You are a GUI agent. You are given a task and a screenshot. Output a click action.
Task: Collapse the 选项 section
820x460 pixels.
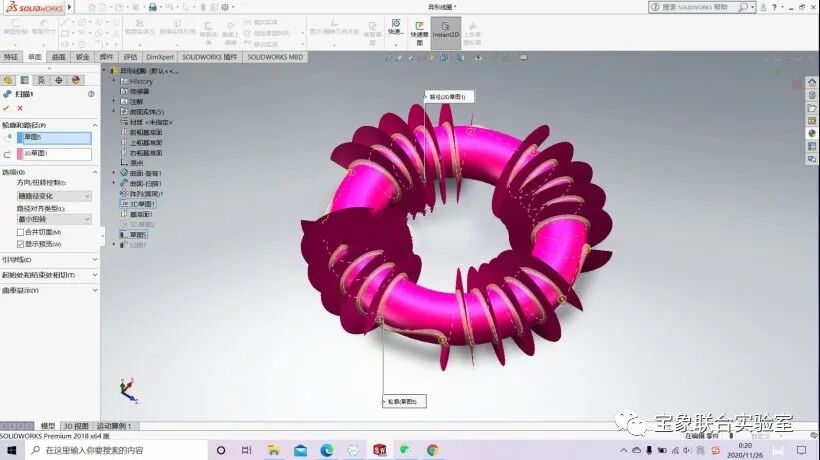(x=95, y=172)
